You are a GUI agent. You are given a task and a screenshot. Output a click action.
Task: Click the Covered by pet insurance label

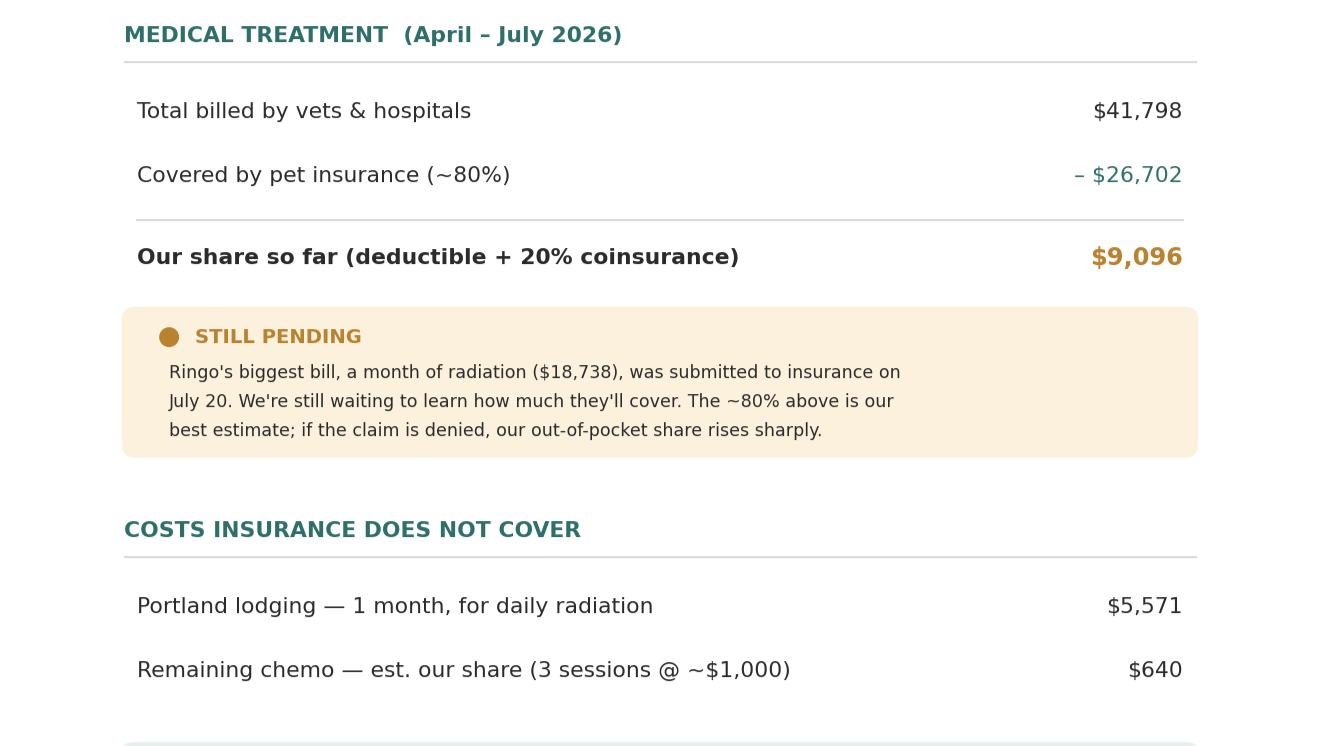tap(323, 176)
